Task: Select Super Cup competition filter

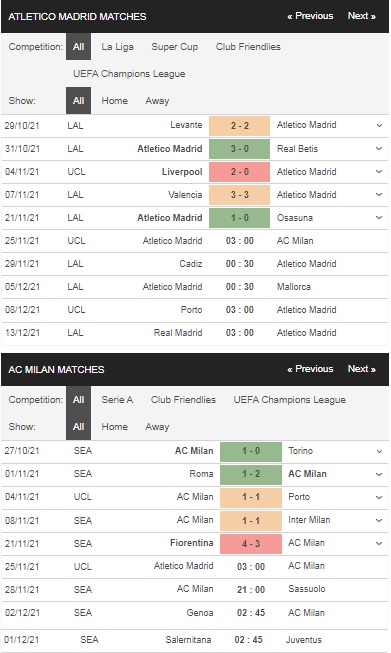Action: (x=174, y=47)
